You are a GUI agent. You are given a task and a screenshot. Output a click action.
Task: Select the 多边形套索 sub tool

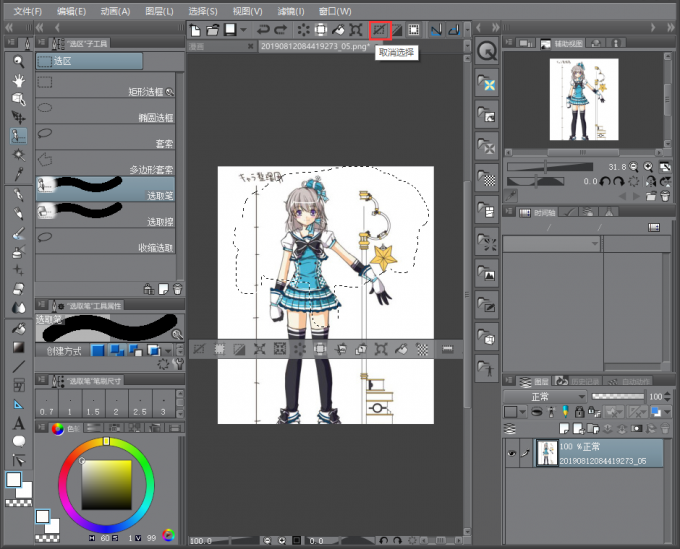click(x=105, y=163)
